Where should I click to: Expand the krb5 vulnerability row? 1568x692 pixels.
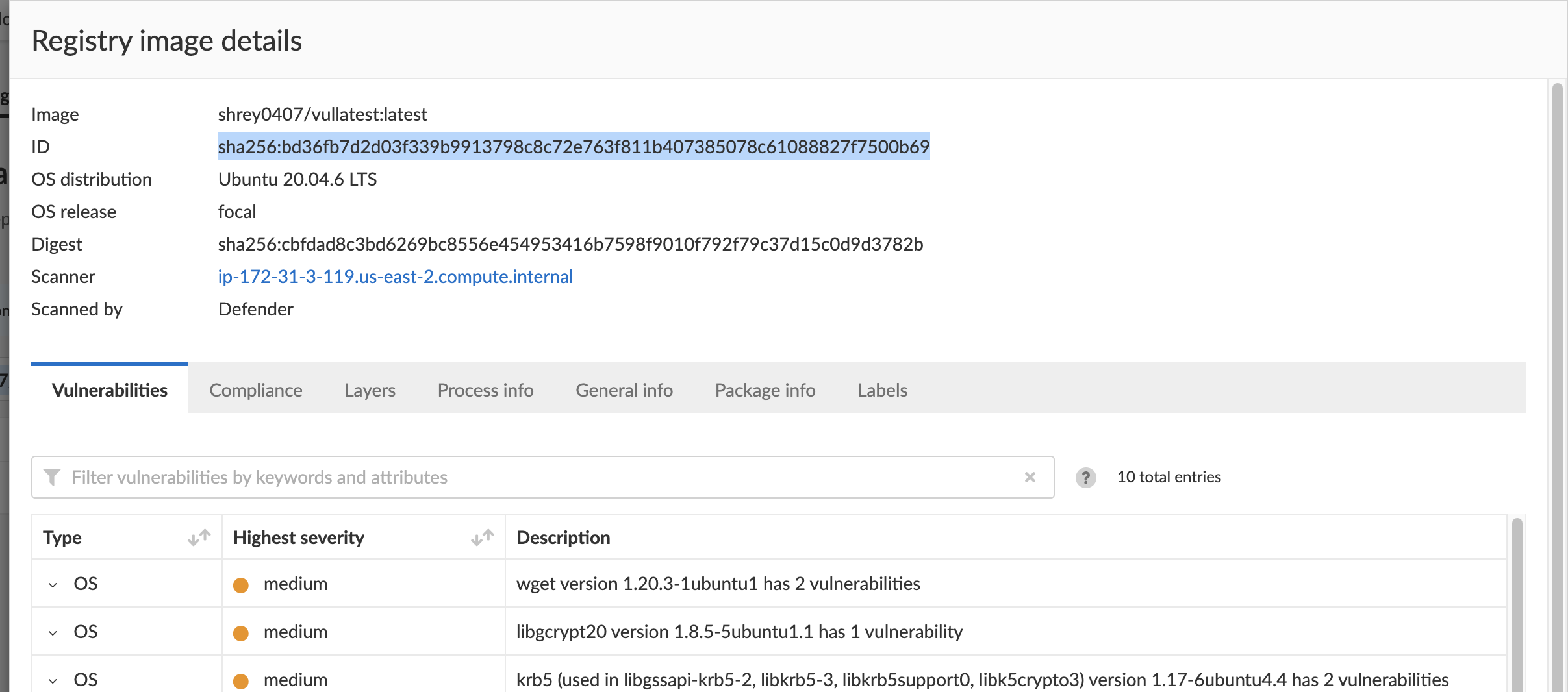pos(53,681)
